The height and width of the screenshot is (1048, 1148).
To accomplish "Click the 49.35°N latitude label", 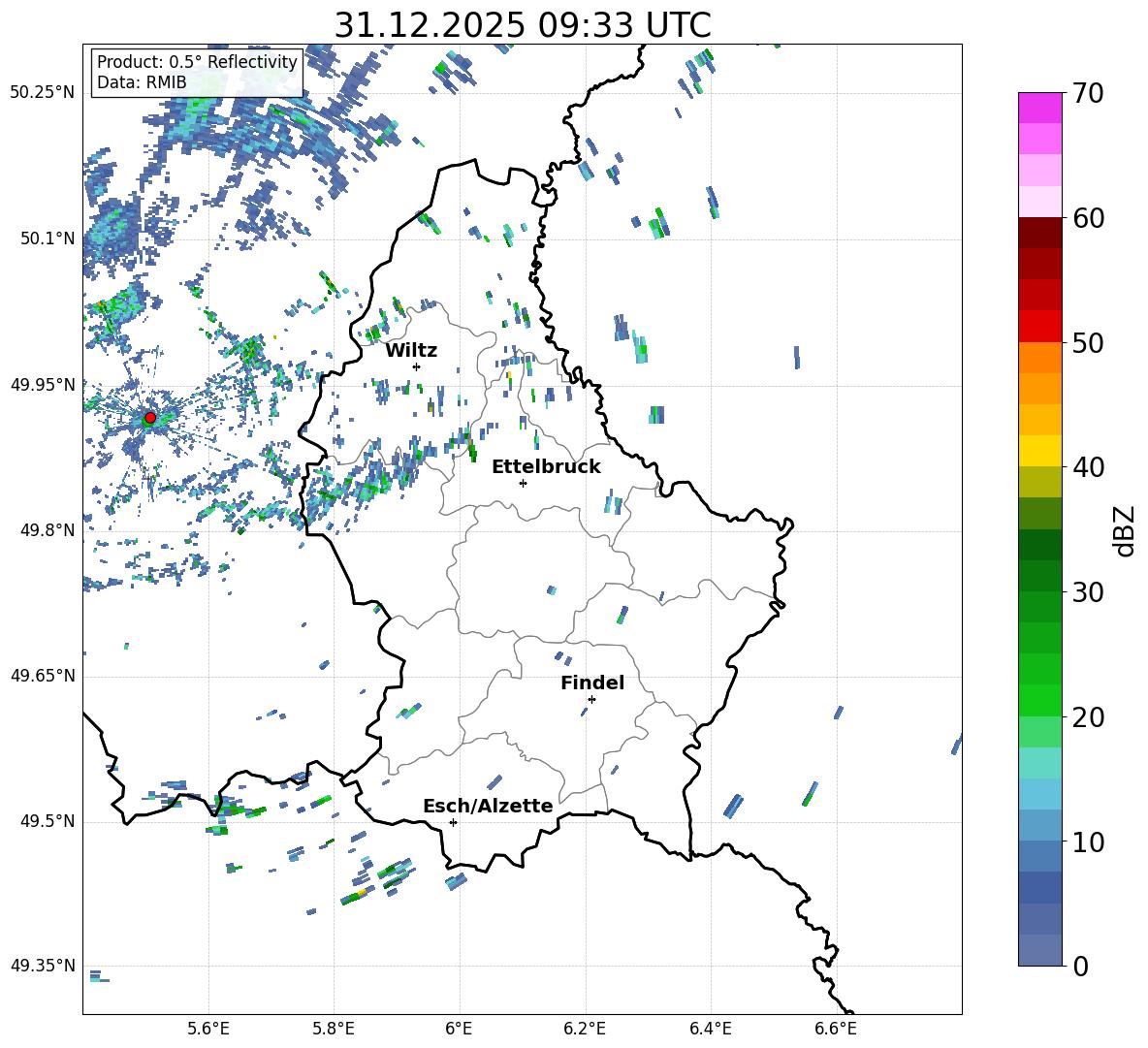I will click(43, 966).
